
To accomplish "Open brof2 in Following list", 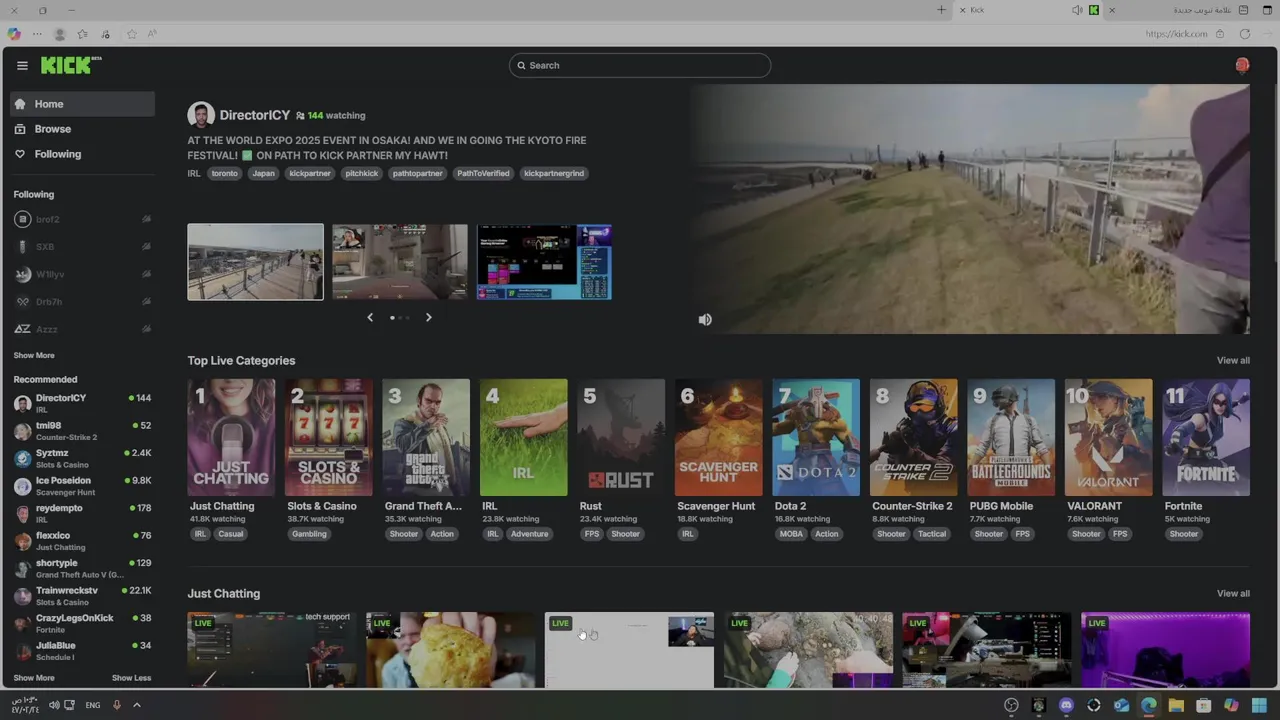I will 83,219.
